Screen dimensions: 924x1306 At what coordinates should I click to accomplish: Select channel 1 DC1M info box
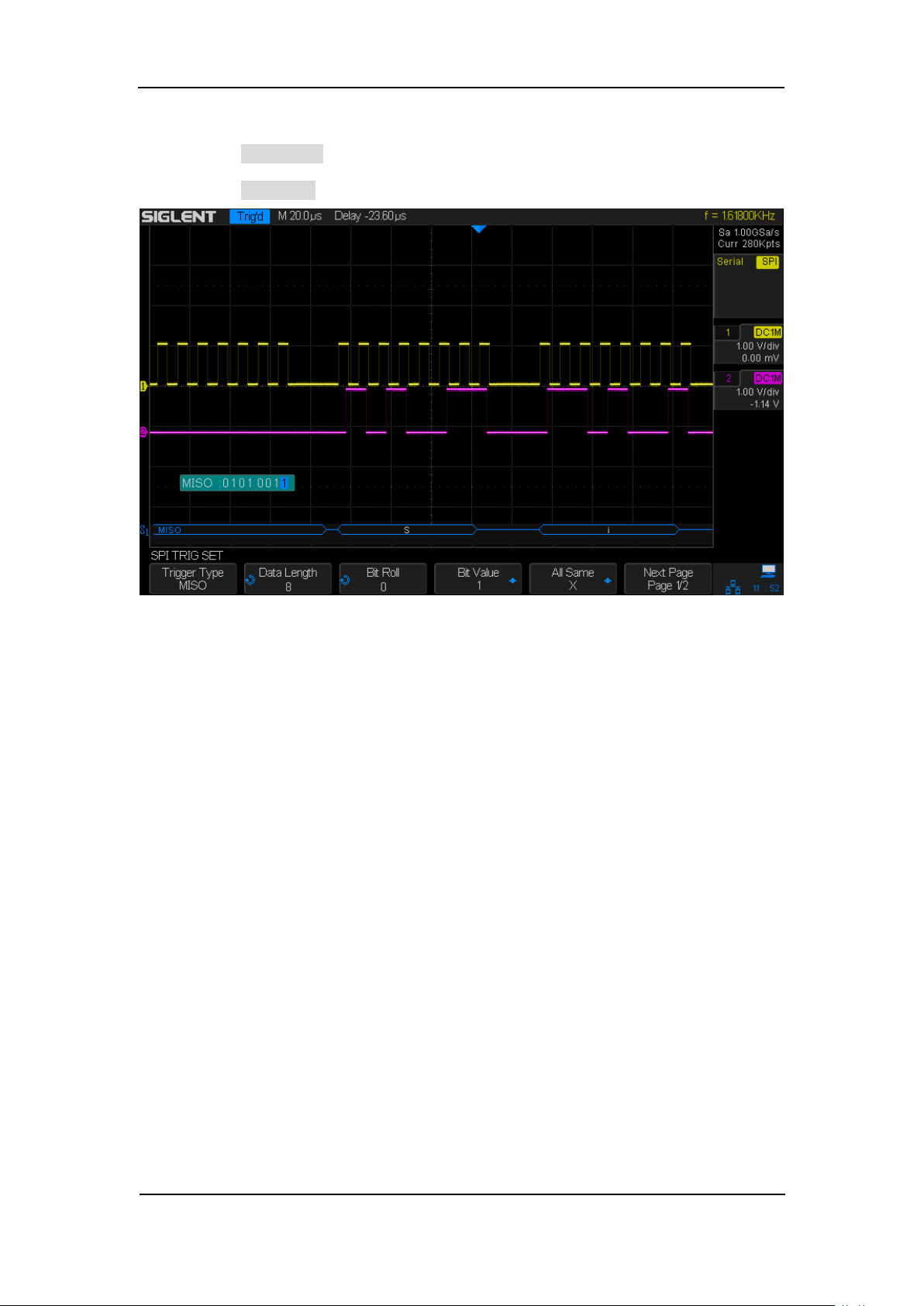tap(749, 345)
